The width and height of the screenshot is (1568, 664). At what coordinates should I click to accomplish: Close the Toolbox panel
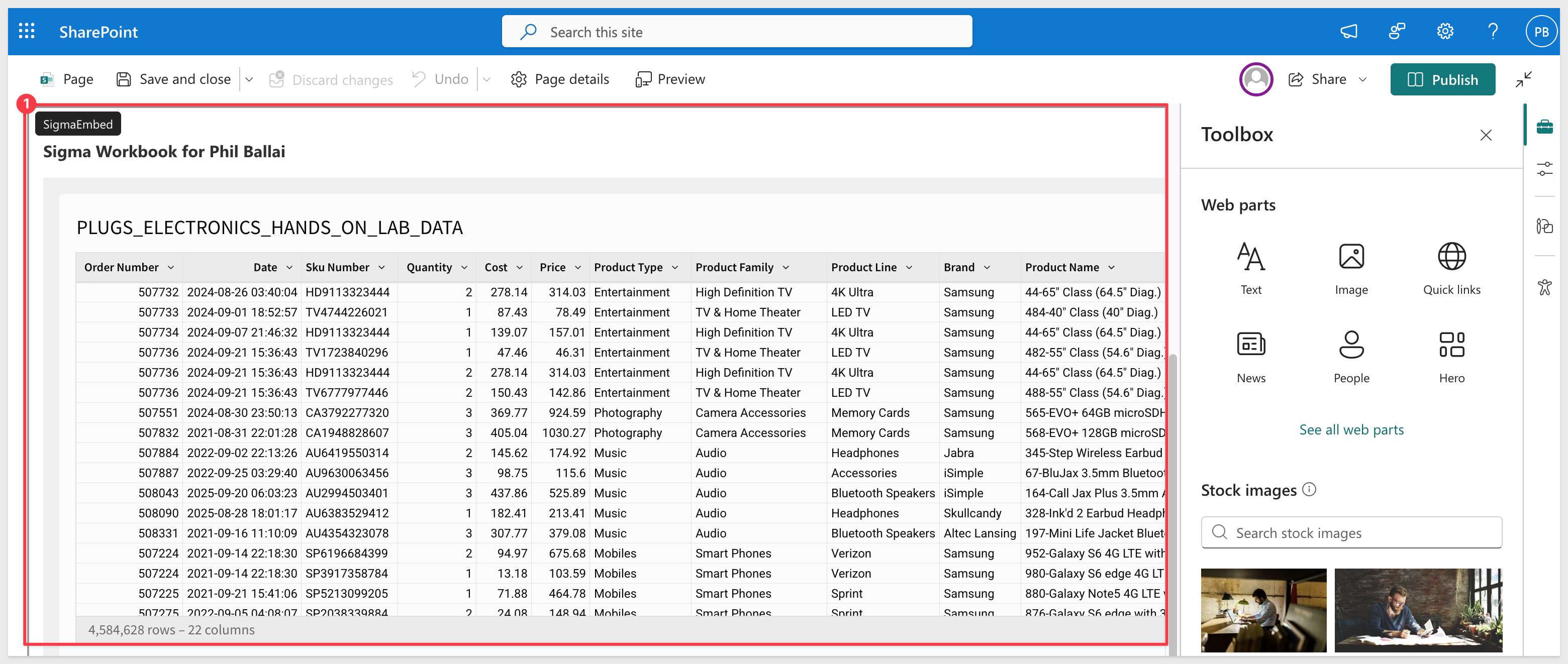(1486, 135)
